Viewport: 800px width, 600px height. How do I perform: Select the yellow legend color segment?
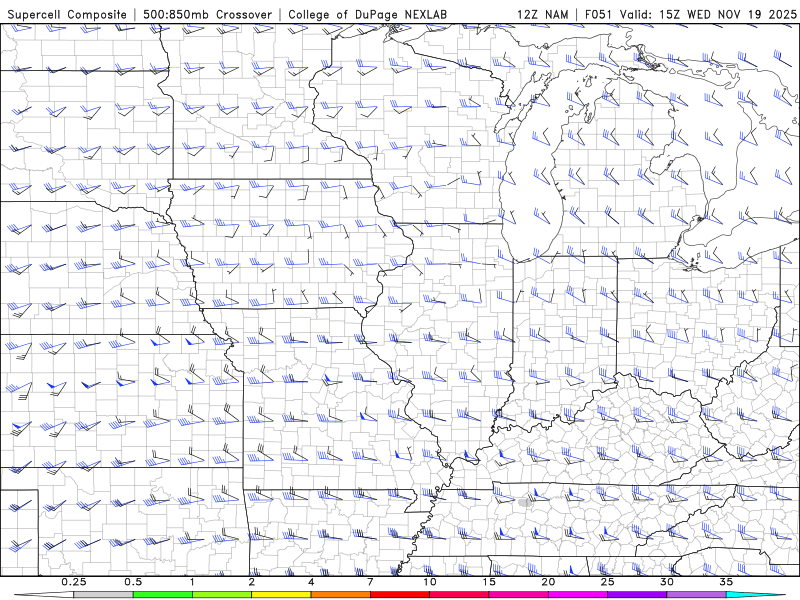tap(281, 595)
